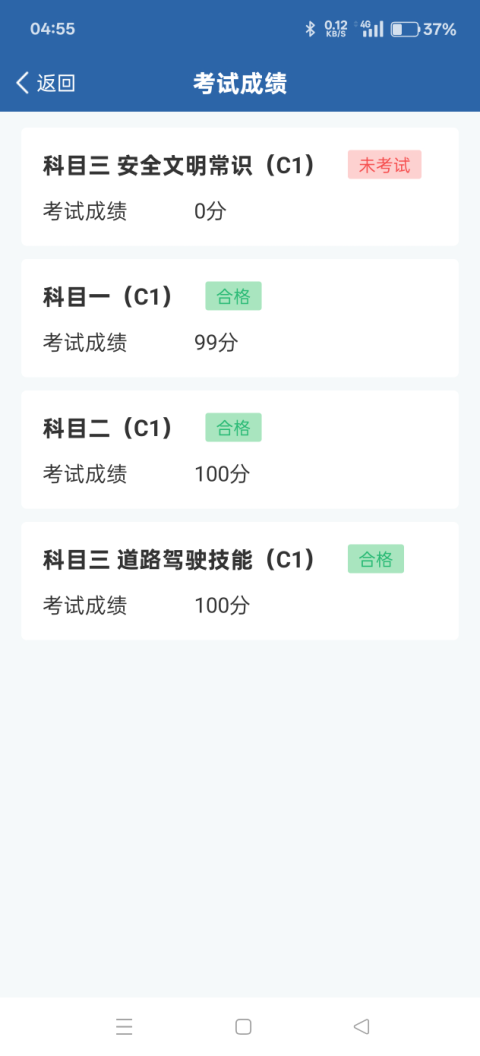The width and height of the screenshot is (480, 1056).
Task: Tap the red 未考试 status badge
Action: [384, 165]
